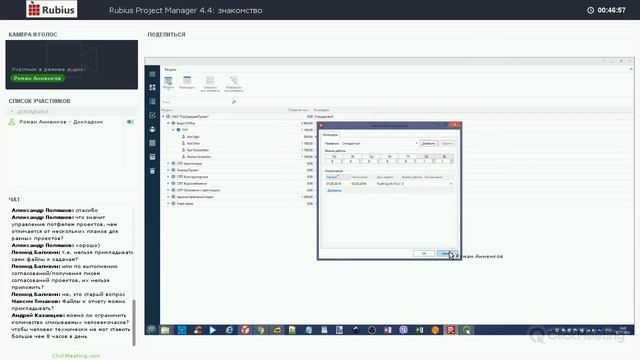640x360 pixels.
Task: Click the Ресурсы toolbar icon
Action: [x=168, y=82]
